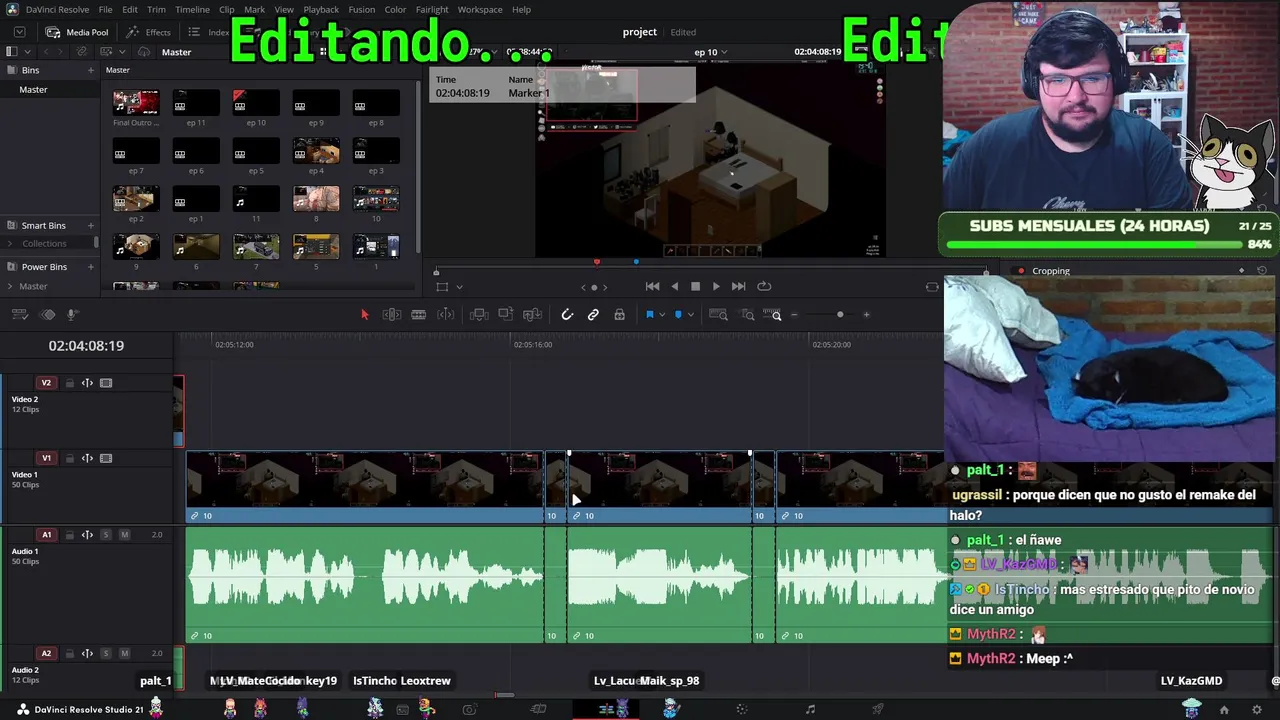The height and width of the screenshot is (720, 1280).
Task: Click Detail Zoom icon
Action: [x=747, y=315]
